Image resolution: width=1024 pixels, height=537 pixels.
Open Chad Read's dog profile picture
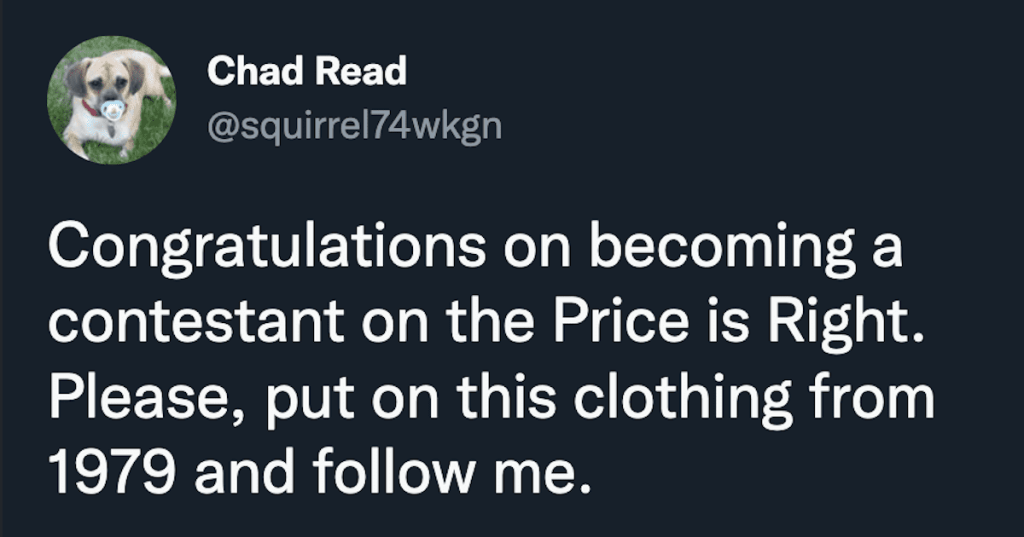coord(112,99)
